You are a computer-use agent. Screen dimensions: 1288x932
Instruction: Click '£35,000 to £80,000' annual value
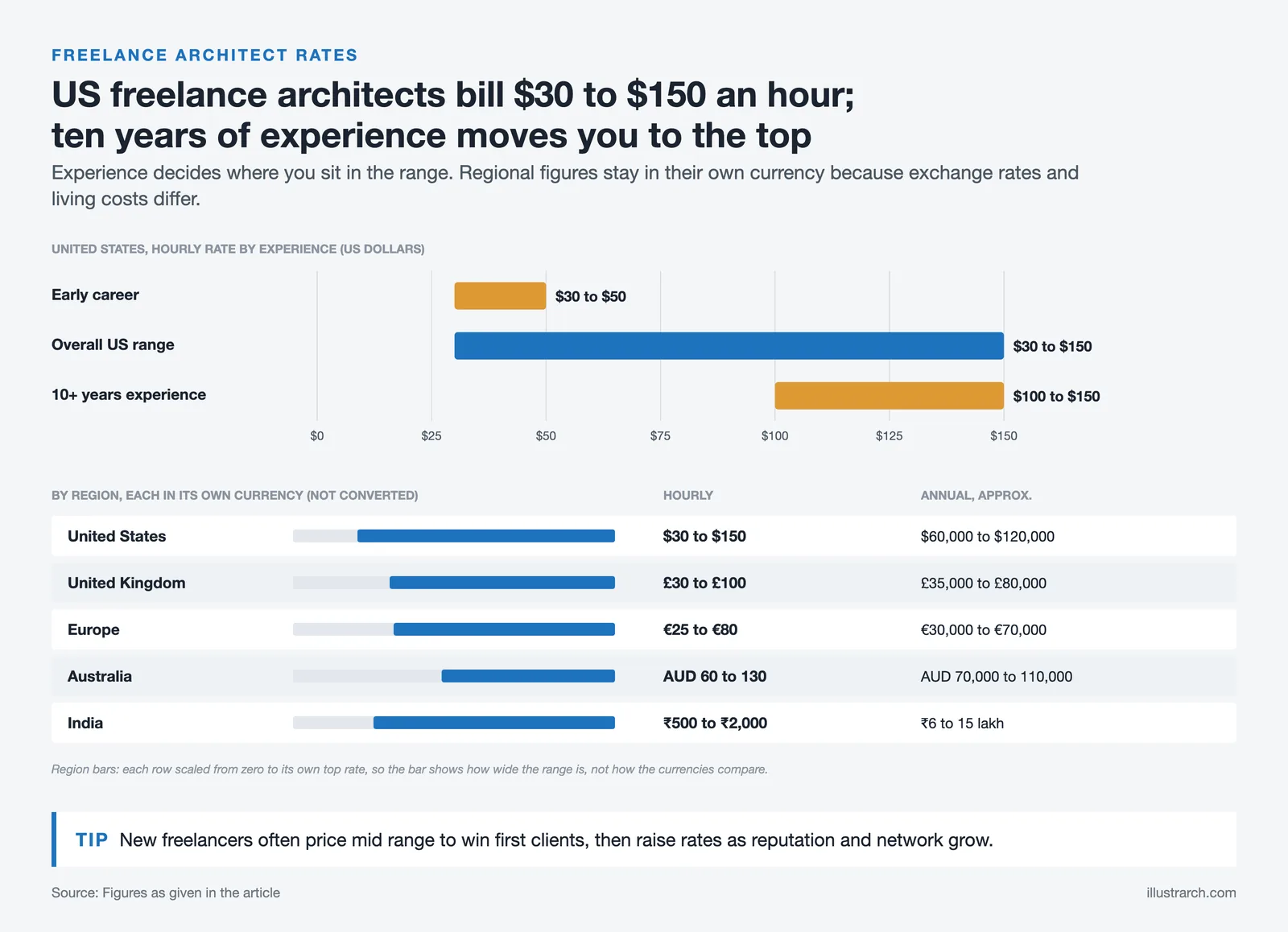tap(984, 583)
